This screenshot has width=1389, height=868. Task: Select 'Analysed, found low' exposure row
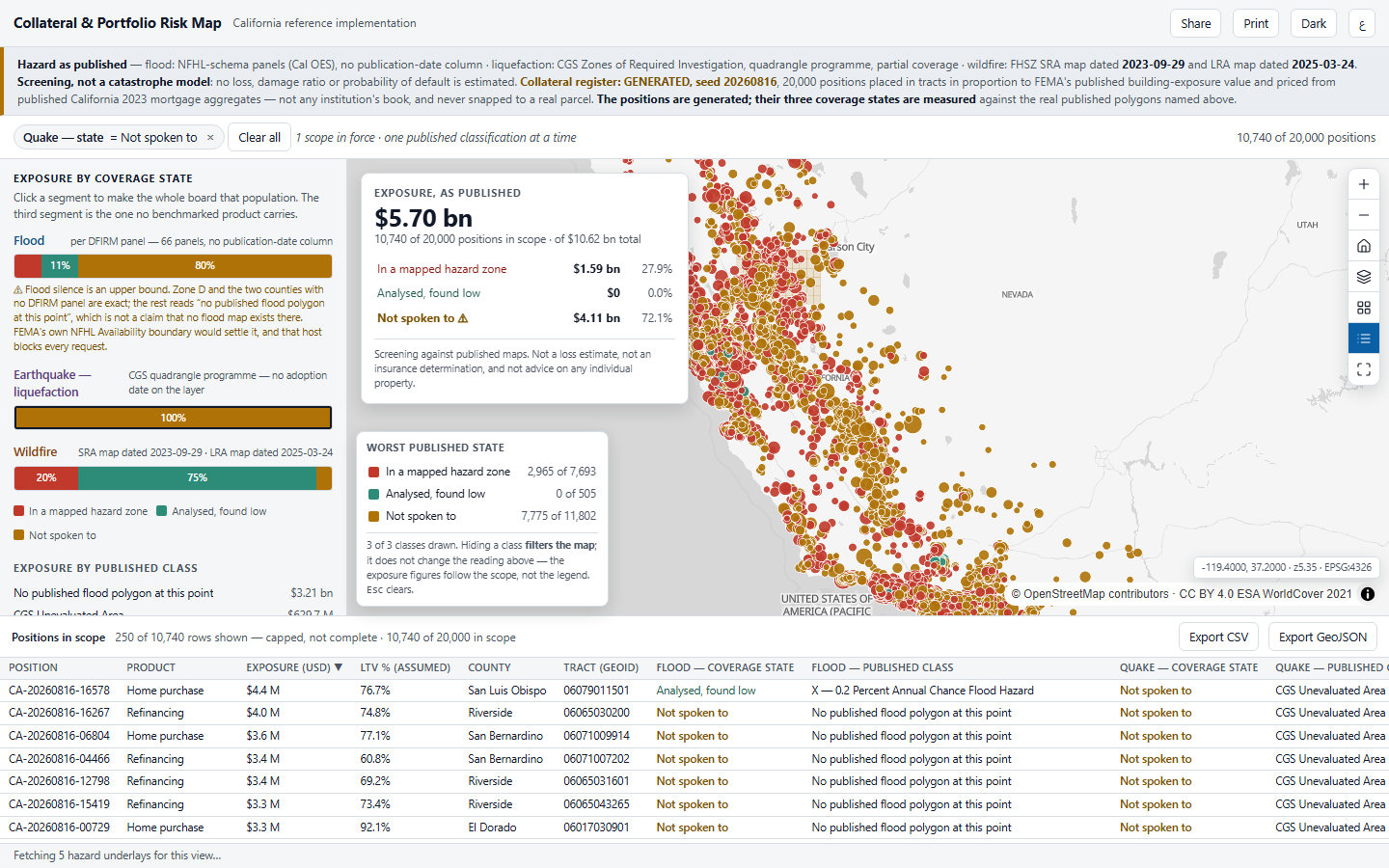point(525,293)
